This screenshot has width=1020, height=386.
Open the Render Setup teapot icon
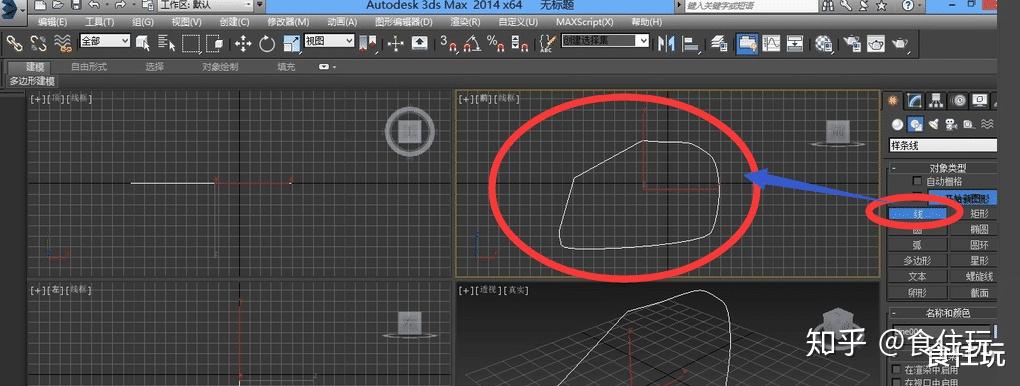click(x=853, y=44)
